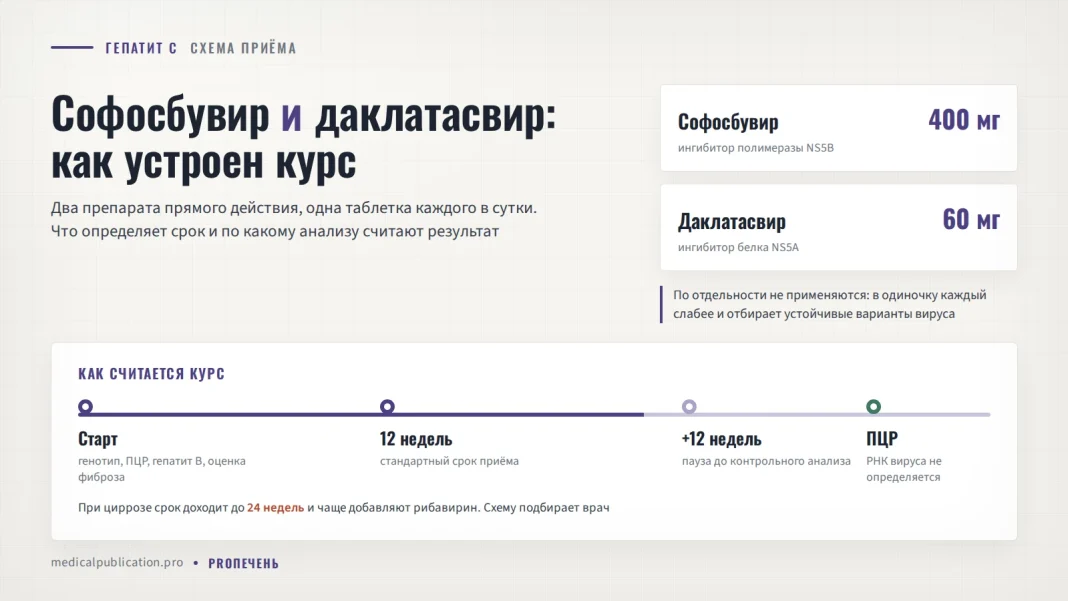
Task: Click 'стандартный срок приёма' description
Action: click(450, 461)
